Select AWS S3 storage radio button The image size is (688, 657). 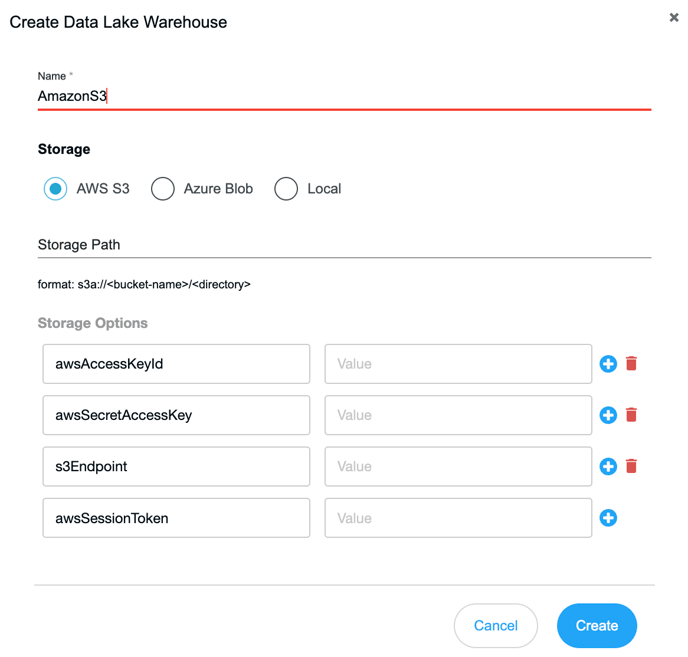[x=55, y=189]
